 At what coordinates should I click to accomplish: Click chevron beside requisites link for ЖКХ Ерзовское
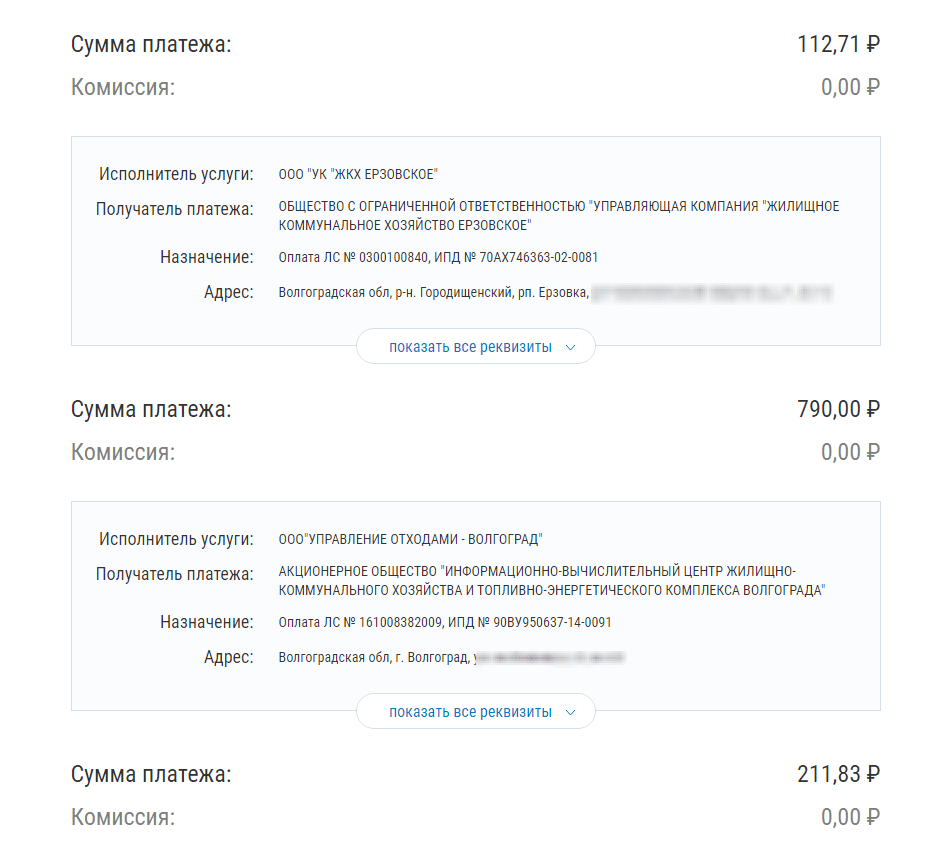pos(570,347)
